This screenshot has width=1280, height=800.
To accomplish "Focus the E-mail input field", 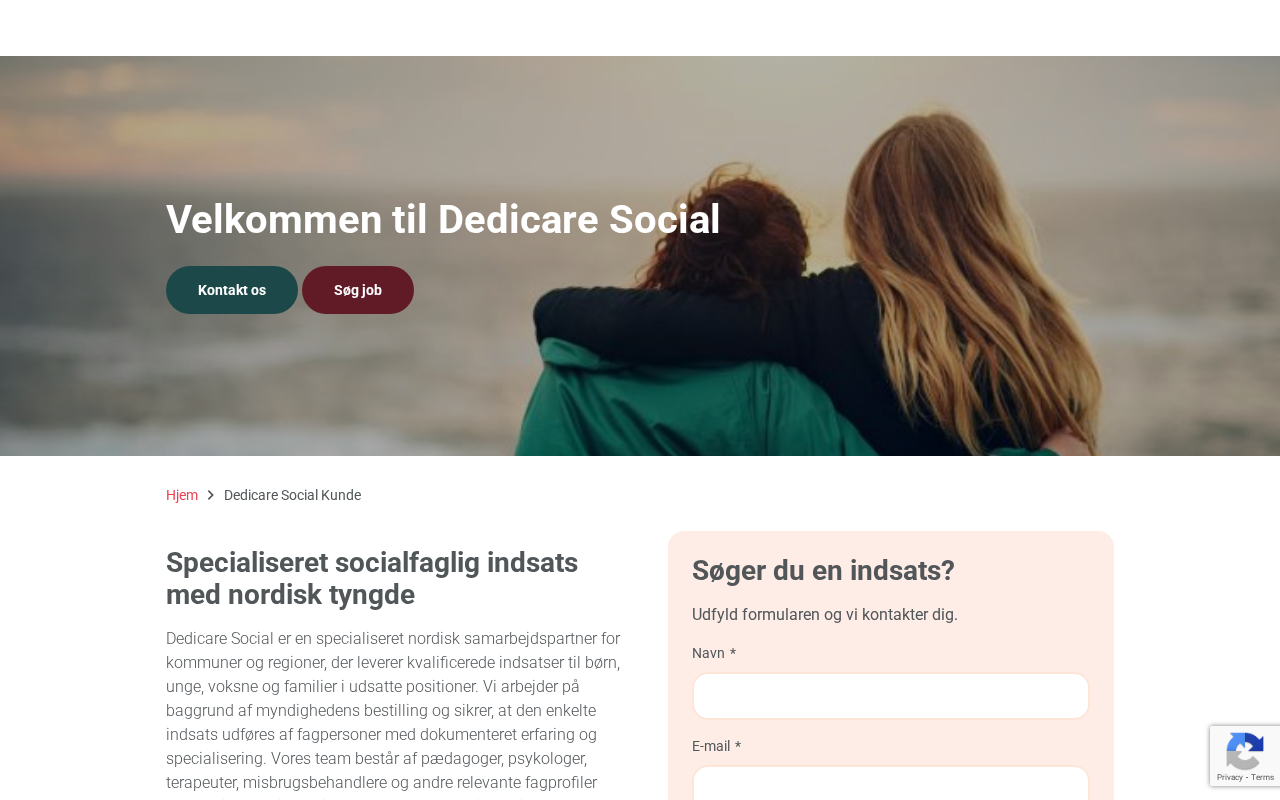I will [891, 783].
